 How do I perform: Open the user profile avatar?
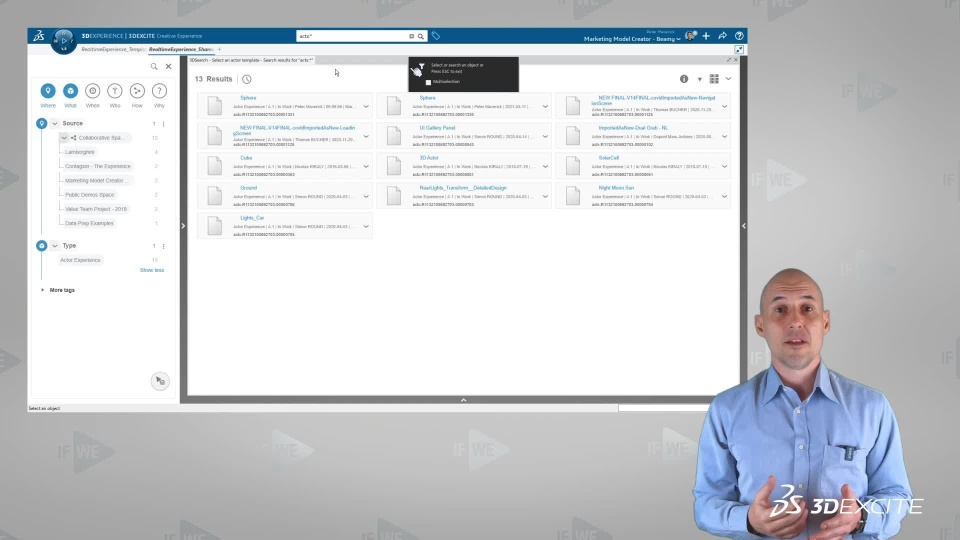pos(691,36)
